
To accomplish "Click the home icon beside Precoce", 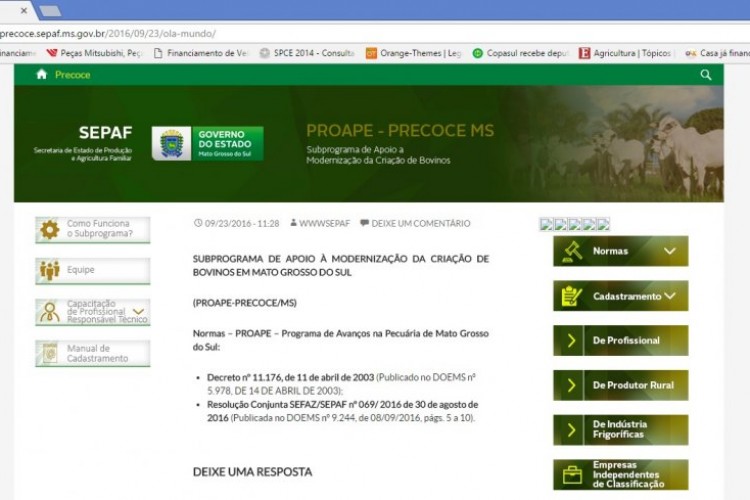I will click(x=42, y=74).
